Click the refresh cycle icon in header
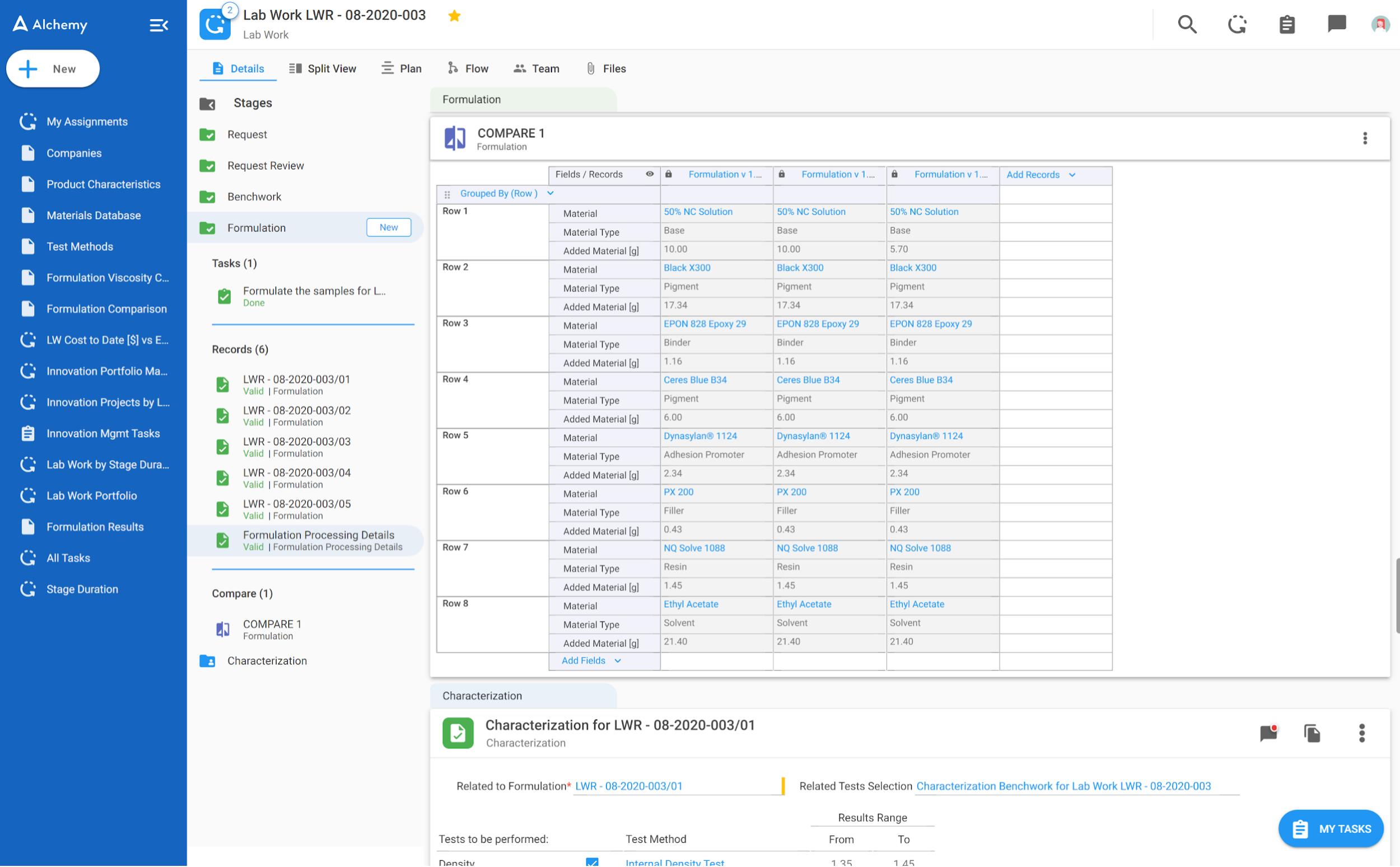This screenshot has height=867, width=1400. point(1236,24)
